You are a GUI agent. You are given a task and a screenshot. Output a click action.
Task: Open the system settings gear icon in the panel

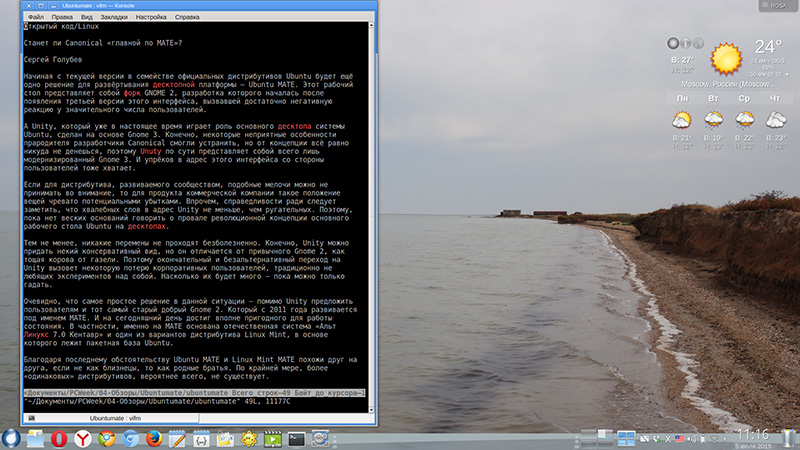[x=320, y=439]
